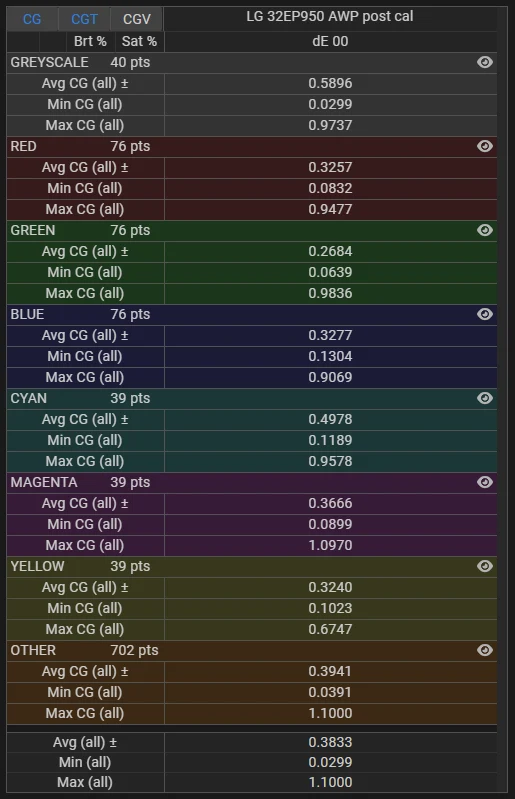Select cyan maximum value 0.9578
This screenshot has width=515, height=799.
pos(330,461)
